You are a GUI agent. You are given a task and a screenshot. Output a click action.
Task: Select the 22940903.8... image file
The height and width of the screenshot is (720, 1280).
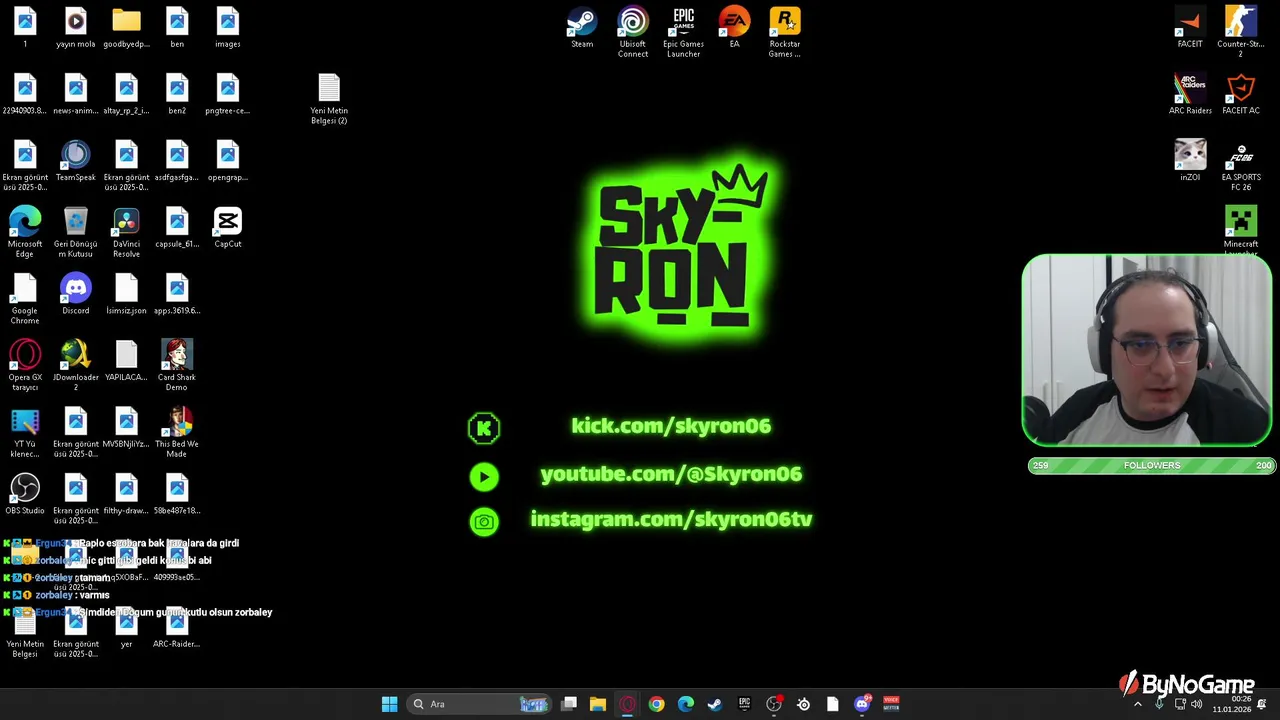pyautogui.click(x=25, y=95)
